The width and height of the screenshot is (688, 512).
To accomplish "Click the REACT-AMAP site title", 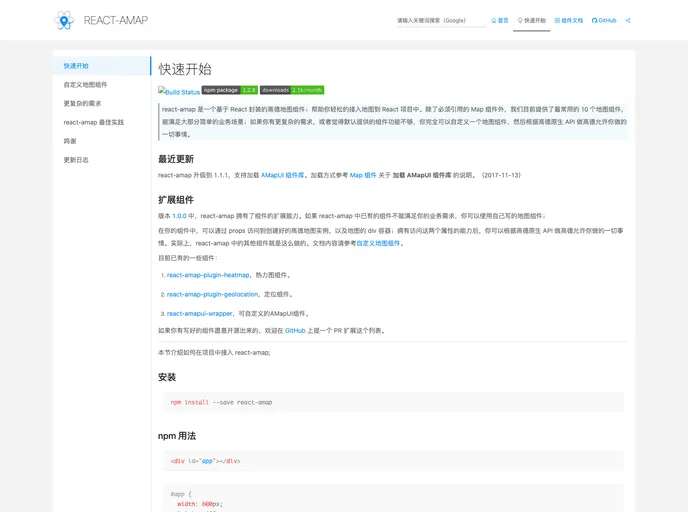I will [x=116, y=20].
